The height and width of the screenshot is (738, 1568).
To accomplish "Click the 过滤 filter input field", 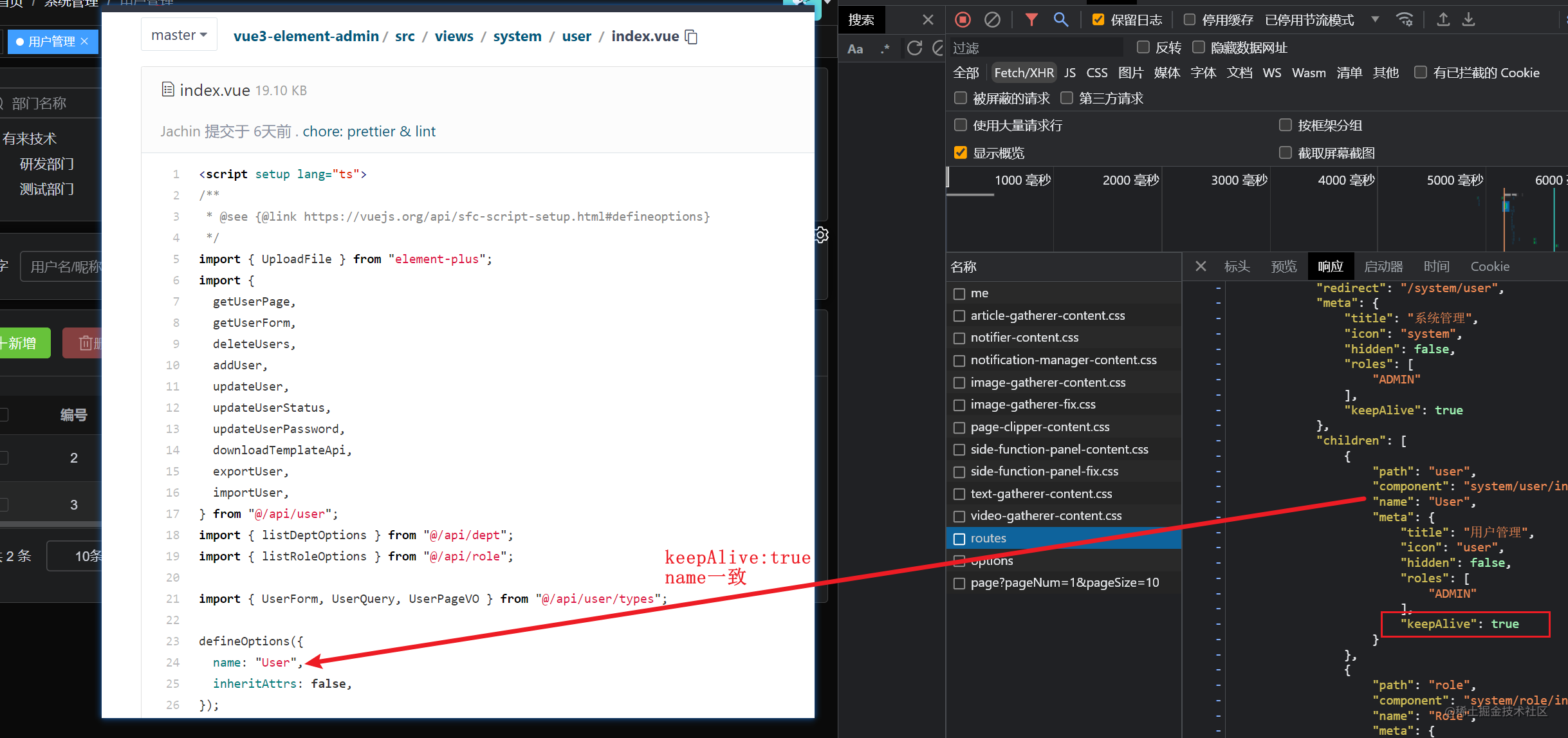I will point(1036,48).
